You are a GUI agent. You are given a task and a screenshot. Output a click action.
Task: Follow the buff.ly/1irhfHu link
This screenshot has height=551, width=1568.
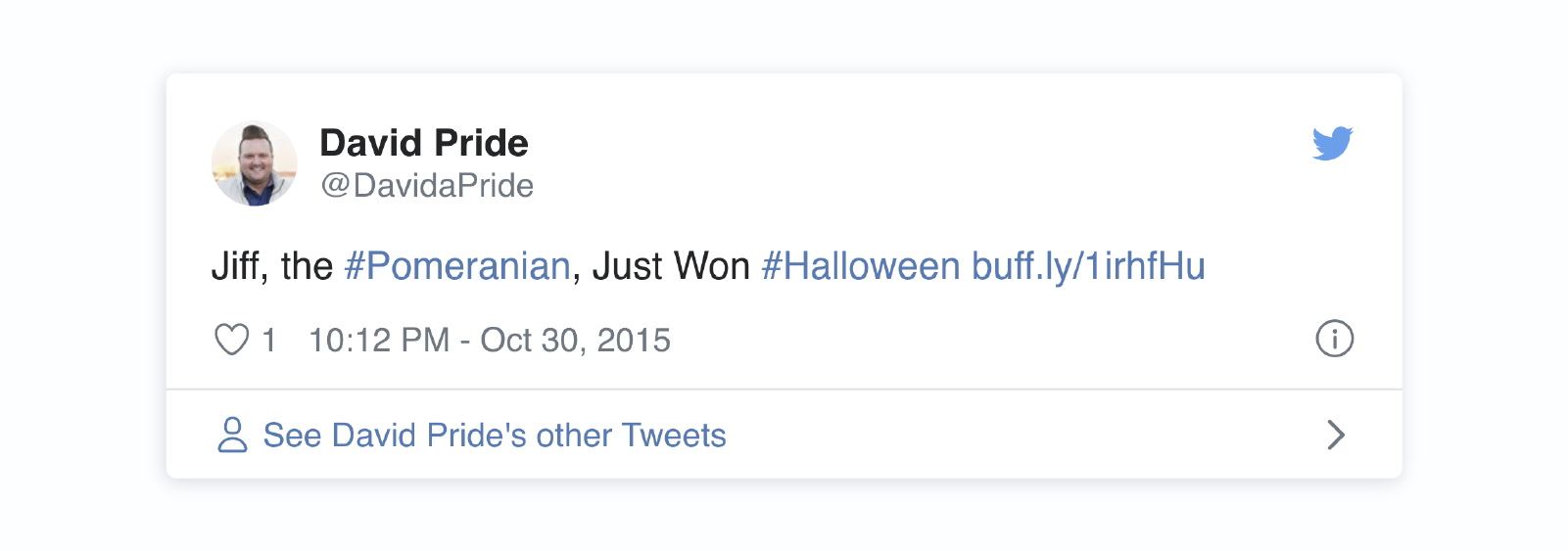1088,266
